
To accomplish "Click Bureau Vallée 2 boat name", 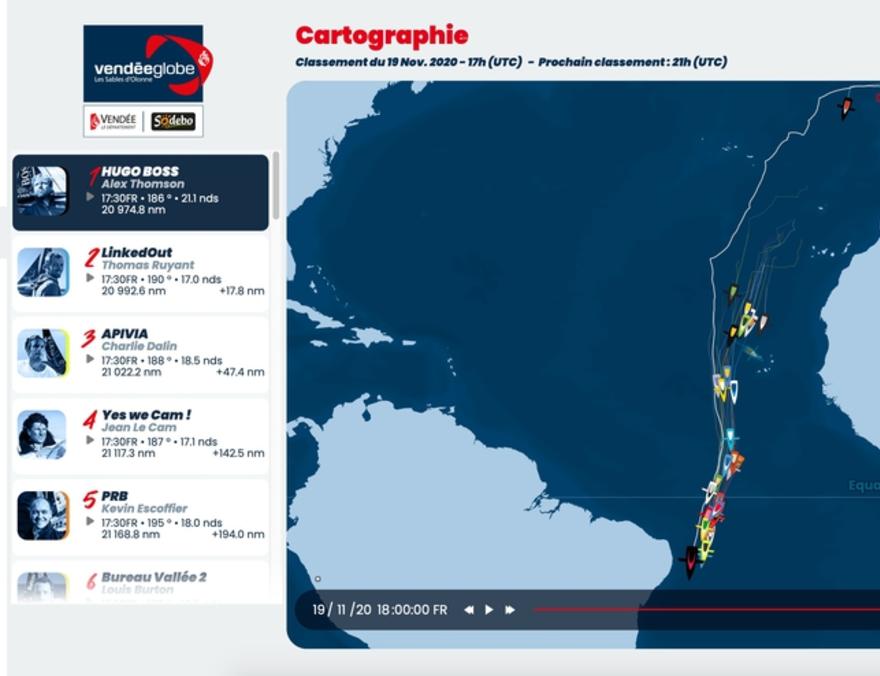I will click(154, 577).
